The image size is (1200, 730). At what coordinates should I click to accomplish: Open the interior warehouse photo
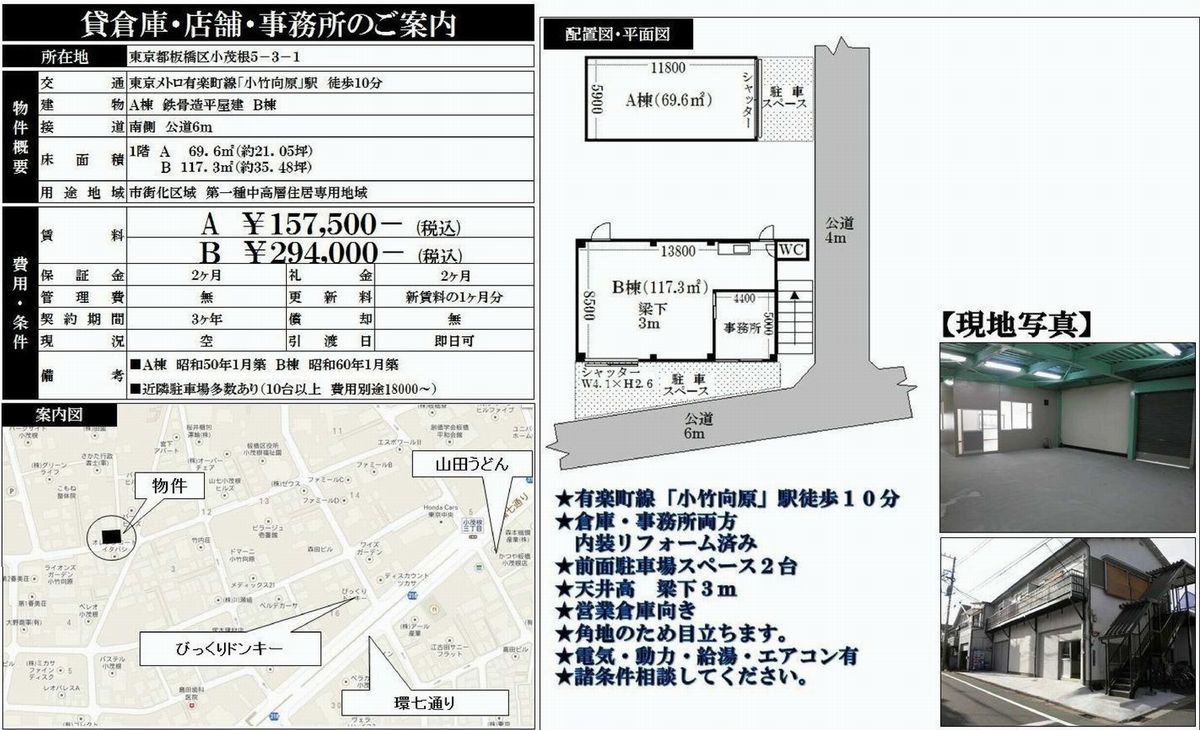(x=1067, y=436)
